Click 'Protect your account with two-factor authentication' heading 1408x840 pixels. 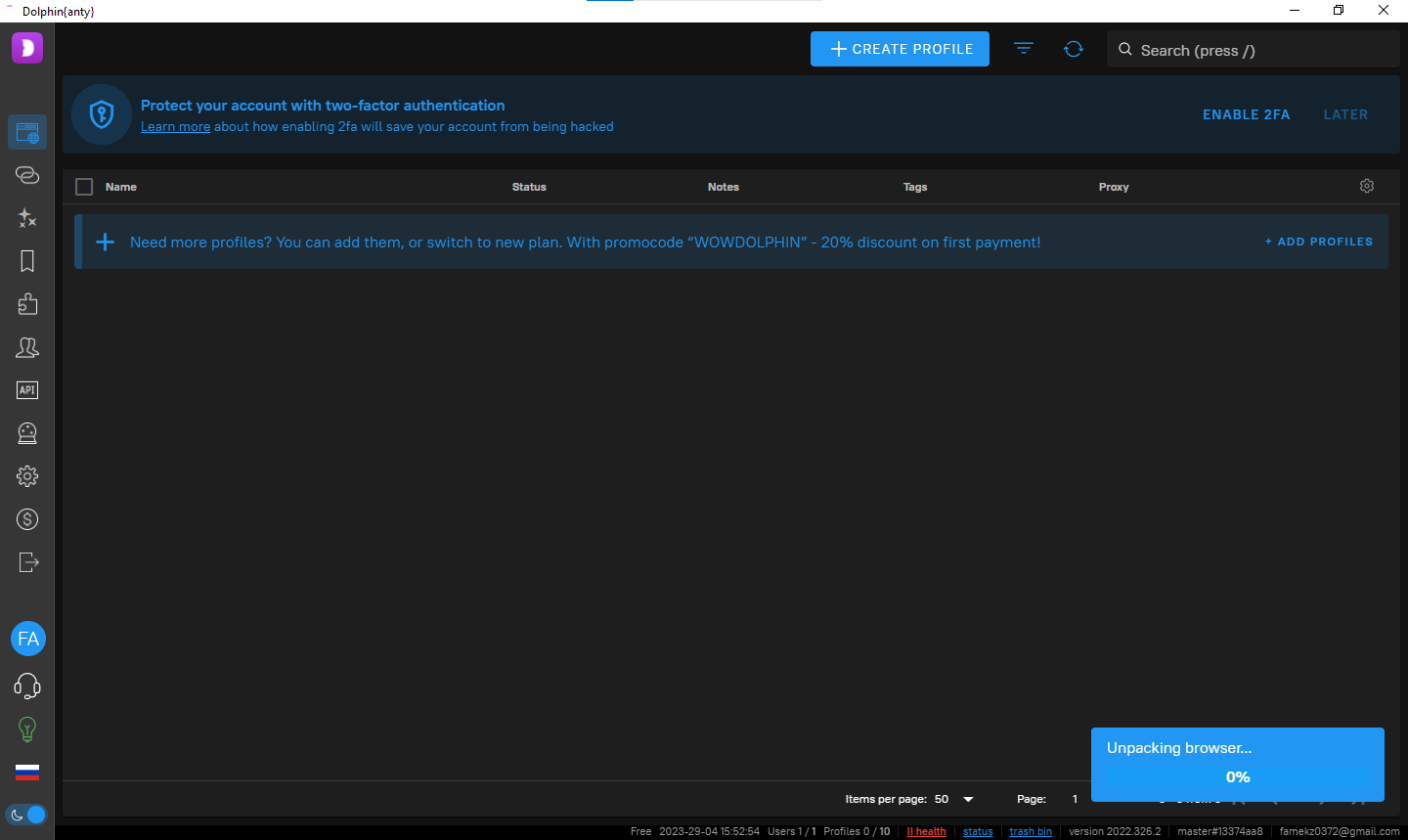(323, 106)
